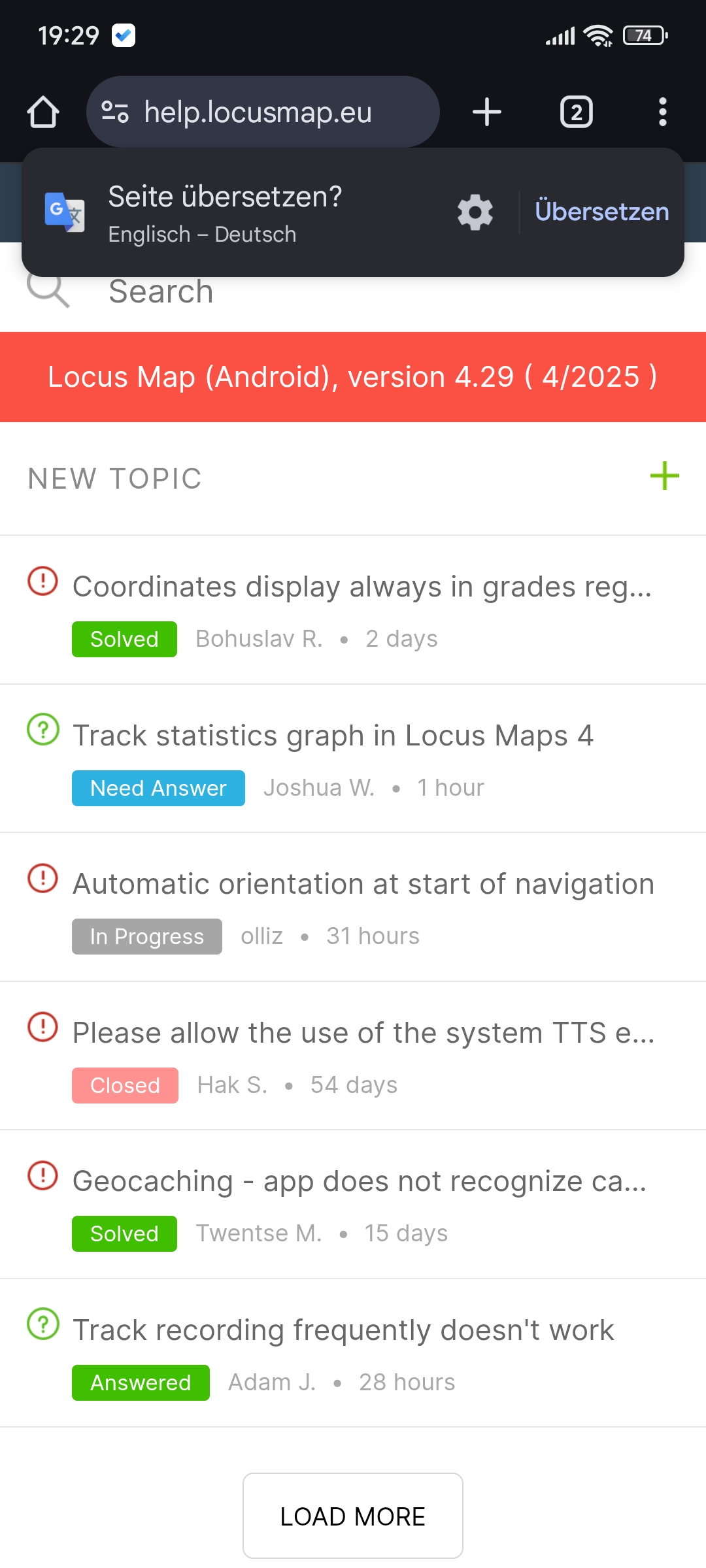
Task: Open topic Automatic orientation at start of navigation
Action: coord(363,884)
